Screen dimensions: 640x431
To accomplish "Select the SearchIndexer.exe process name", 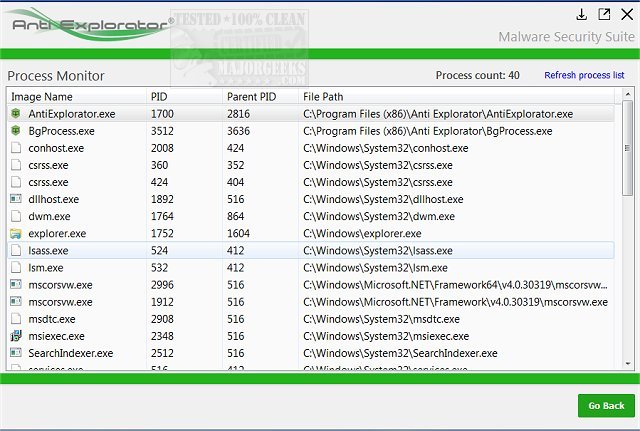I will [71, 353].
